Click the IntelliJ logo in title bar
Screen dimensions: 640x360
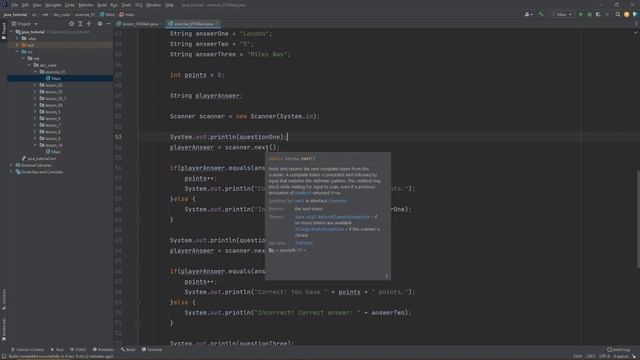click(4, 4)
